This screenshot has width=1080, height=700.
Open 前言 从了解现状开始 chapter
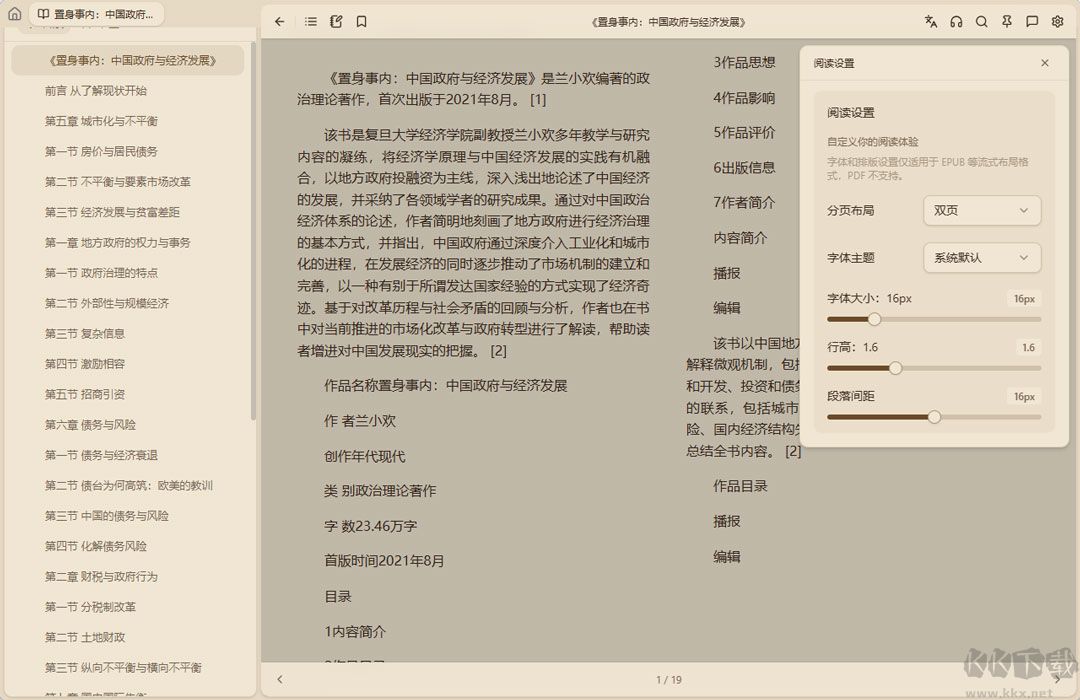pyautogui.click(x=96, y=91)
